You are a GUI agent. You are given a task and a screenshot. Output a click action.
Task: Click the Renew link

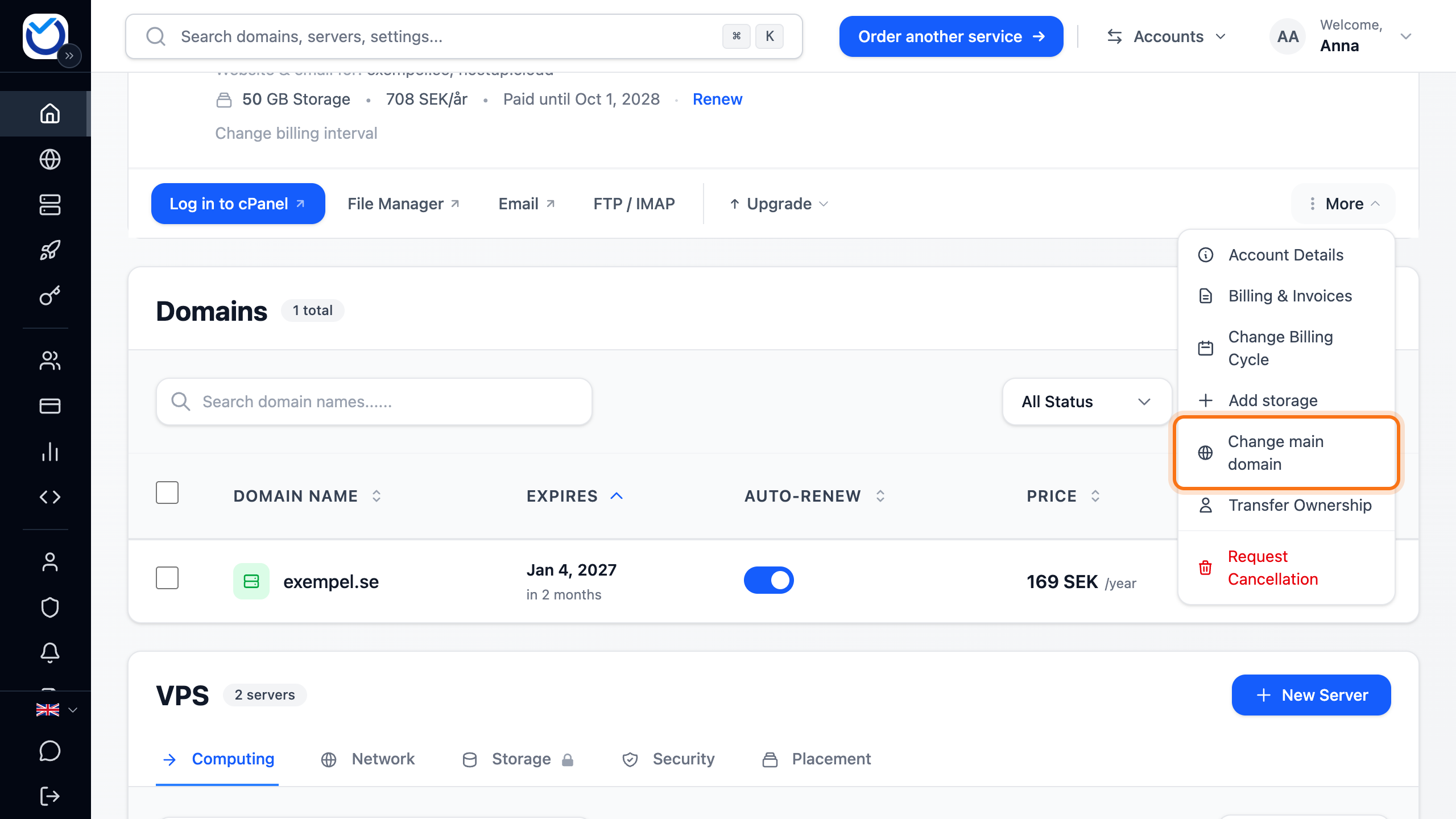tap(717, 99)
